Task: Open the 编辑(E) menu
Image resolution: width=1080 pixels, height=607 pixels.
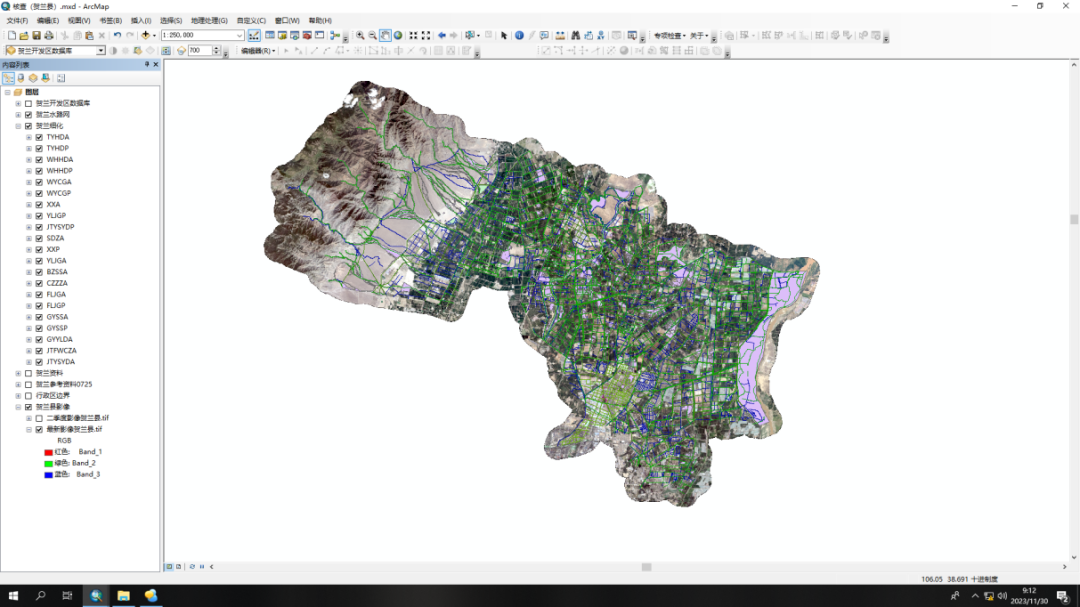Action: click(48, 21)
